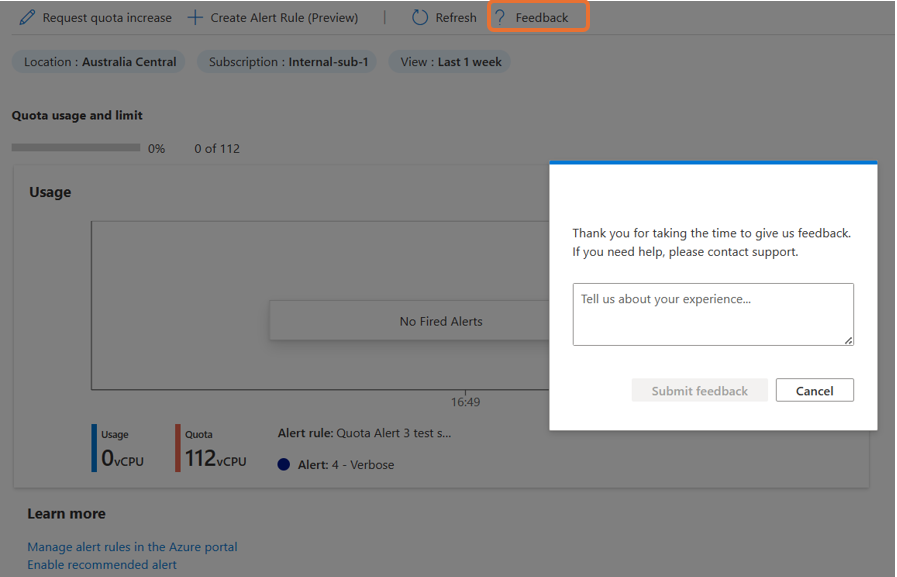Grab the textarea resize handle corner

[848, 340]
